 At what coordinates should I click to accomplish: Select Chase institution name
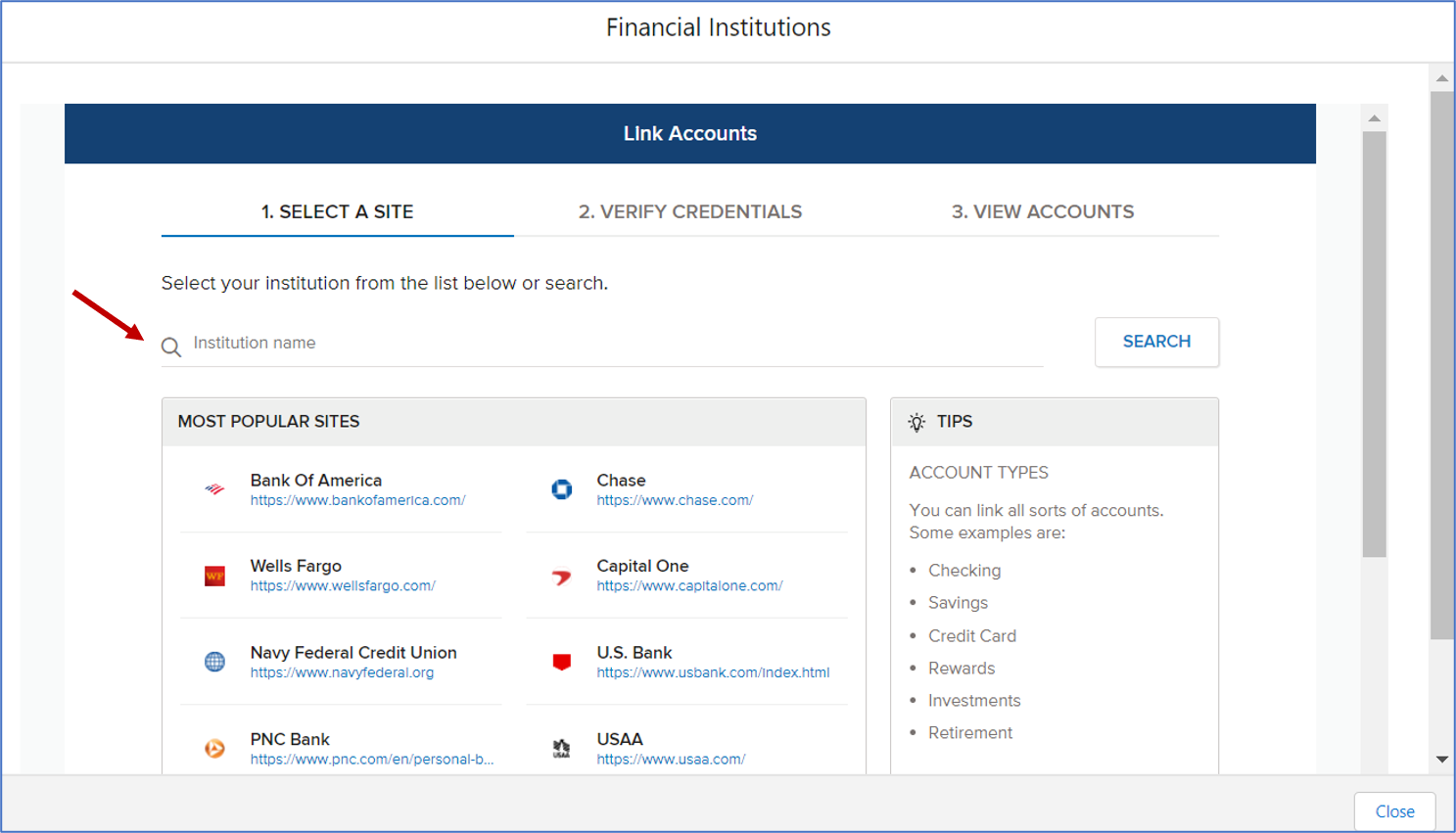click(x=621, y=480)
